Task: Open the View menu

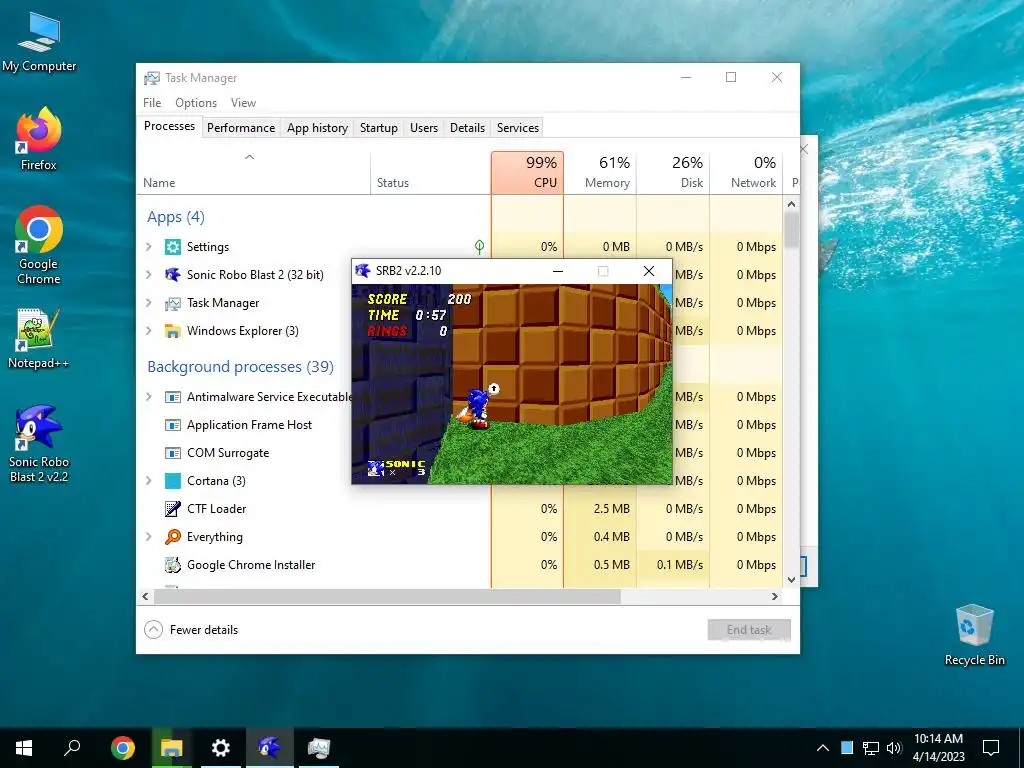Action: click(243, 103)
